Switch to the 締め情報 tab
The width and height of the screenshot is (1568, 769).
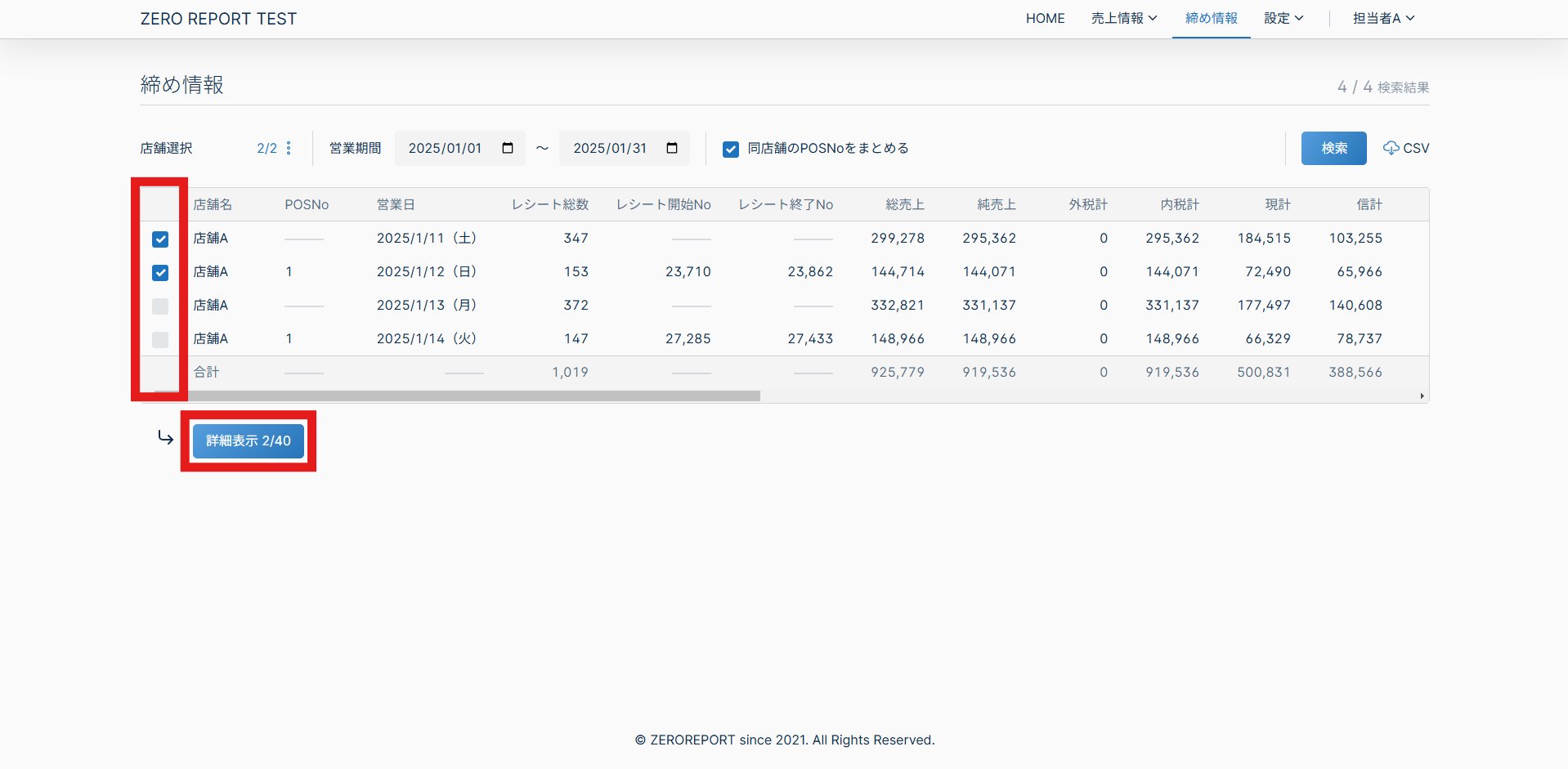click(x=1211, y=18)
